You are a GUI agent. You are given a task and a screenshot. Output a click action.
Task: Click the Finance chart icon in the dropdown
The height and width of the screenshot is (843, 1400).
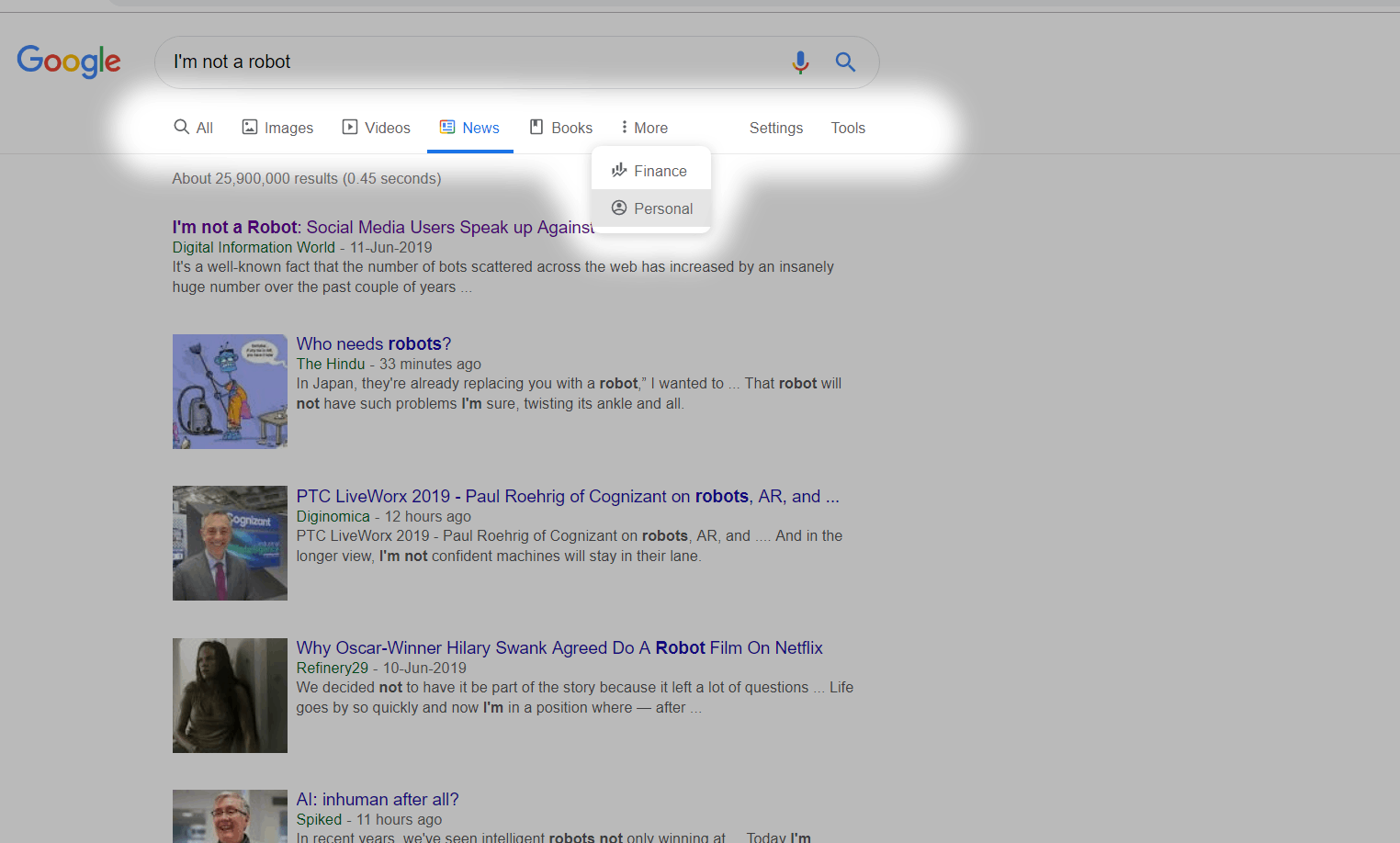point(619,170)
